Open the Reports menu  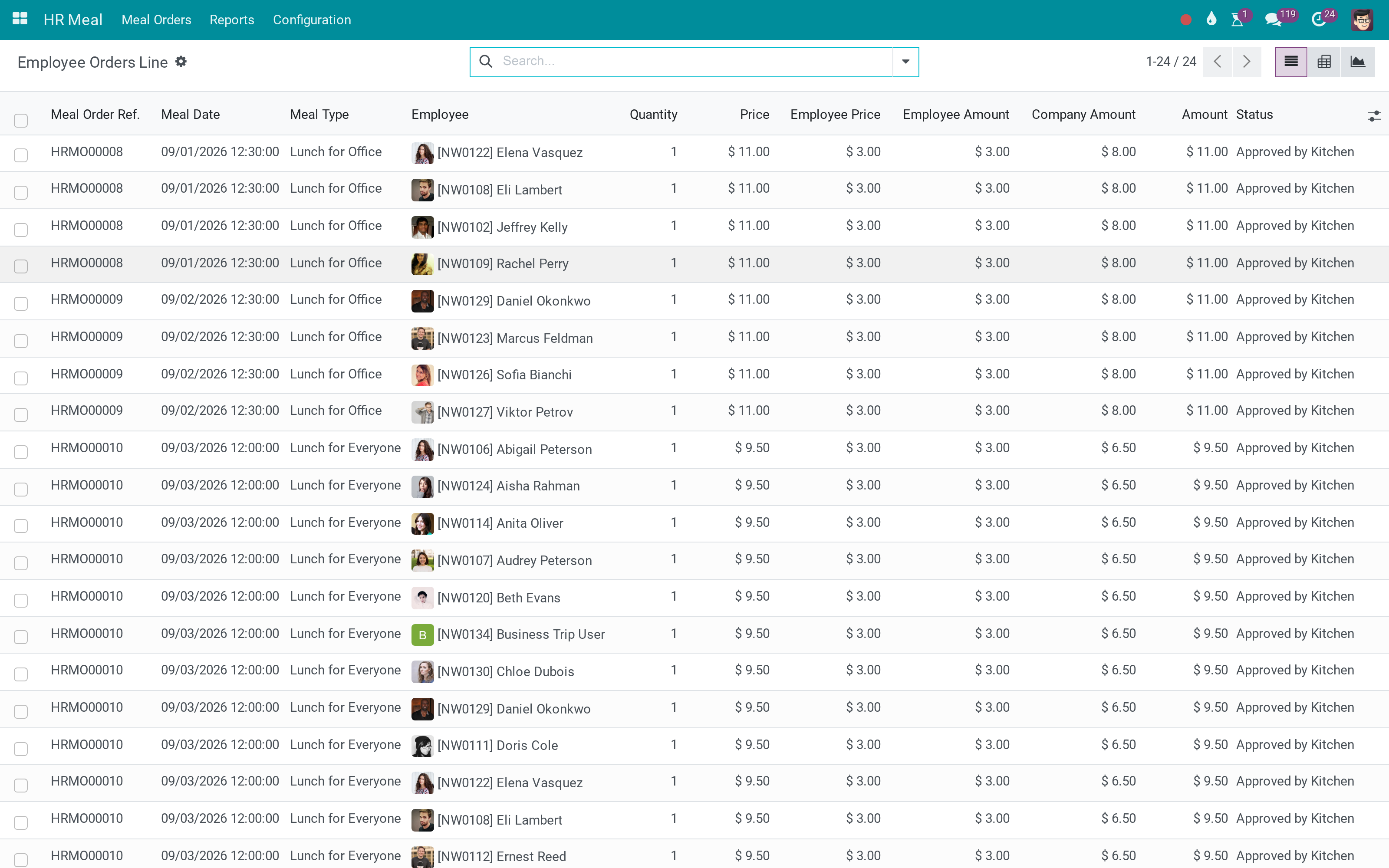point(232,20)
